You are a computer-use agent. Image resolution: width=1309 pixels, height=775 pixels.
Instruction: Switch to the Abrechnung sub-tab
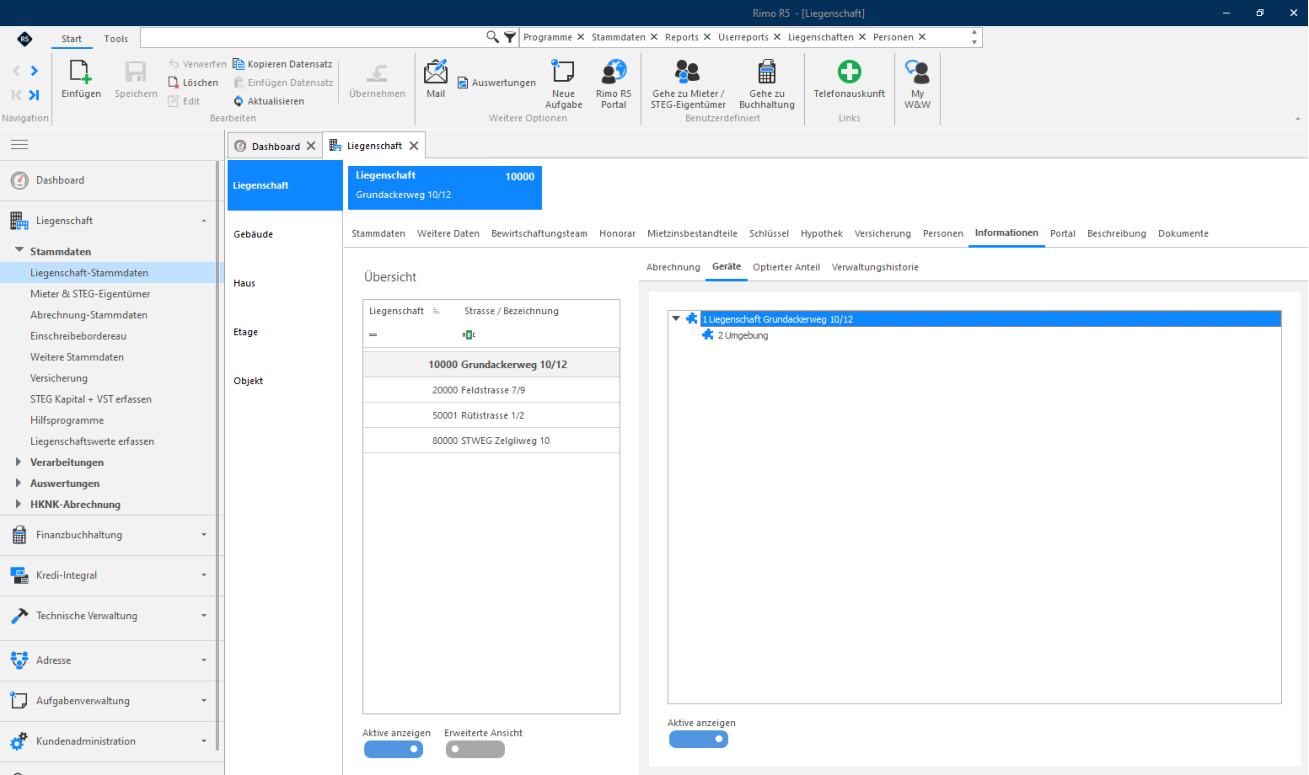click(673, 267)
